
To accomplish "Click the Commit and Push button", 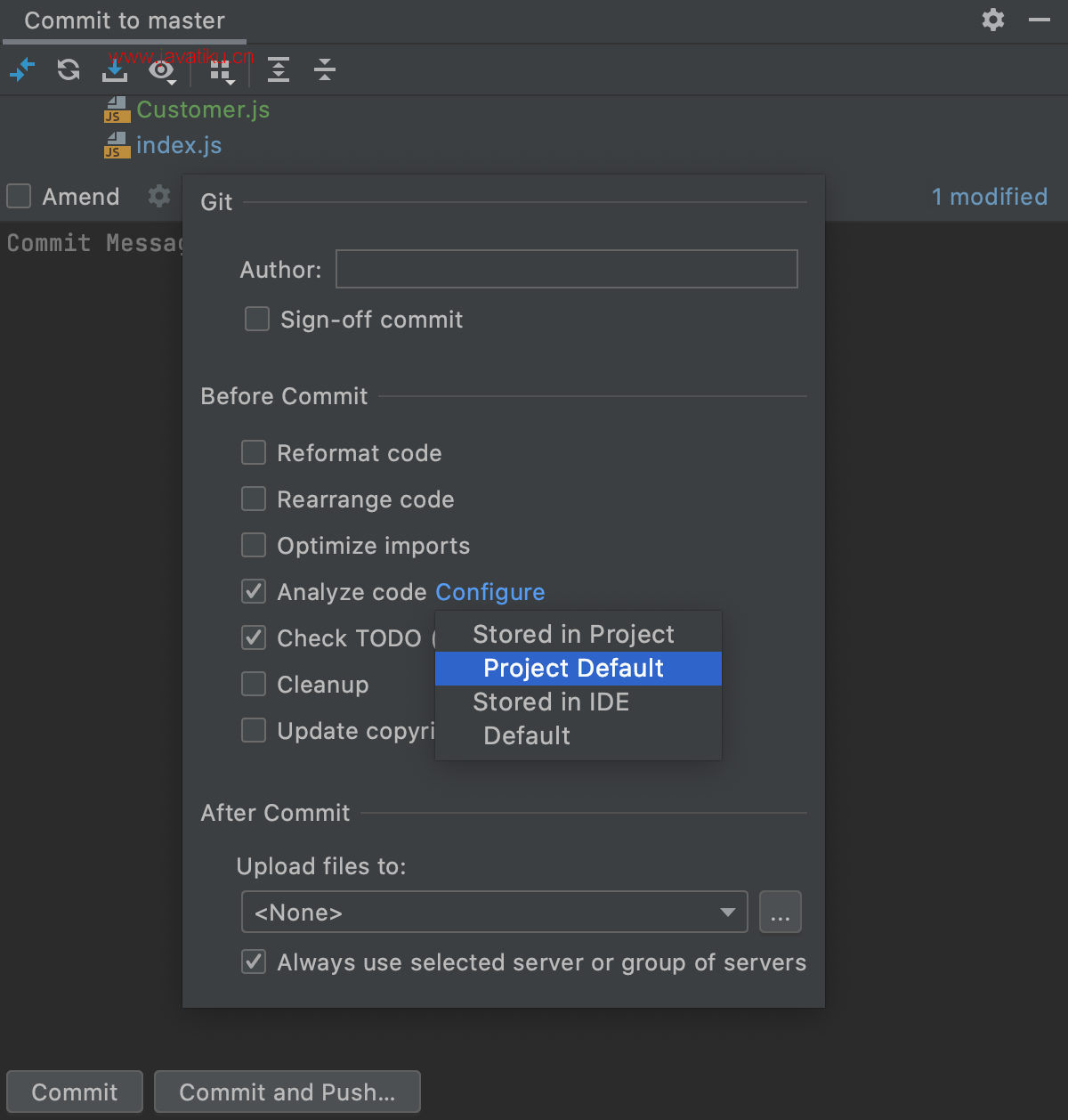I will tap(287, 1092).
